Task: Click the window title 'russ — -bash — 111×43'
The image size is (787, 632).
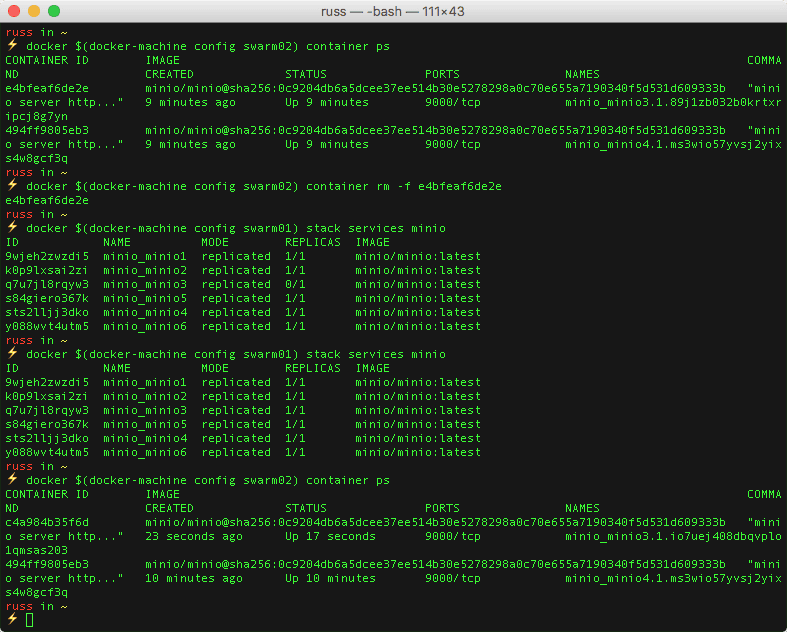Action: click(x=393, y=12)
